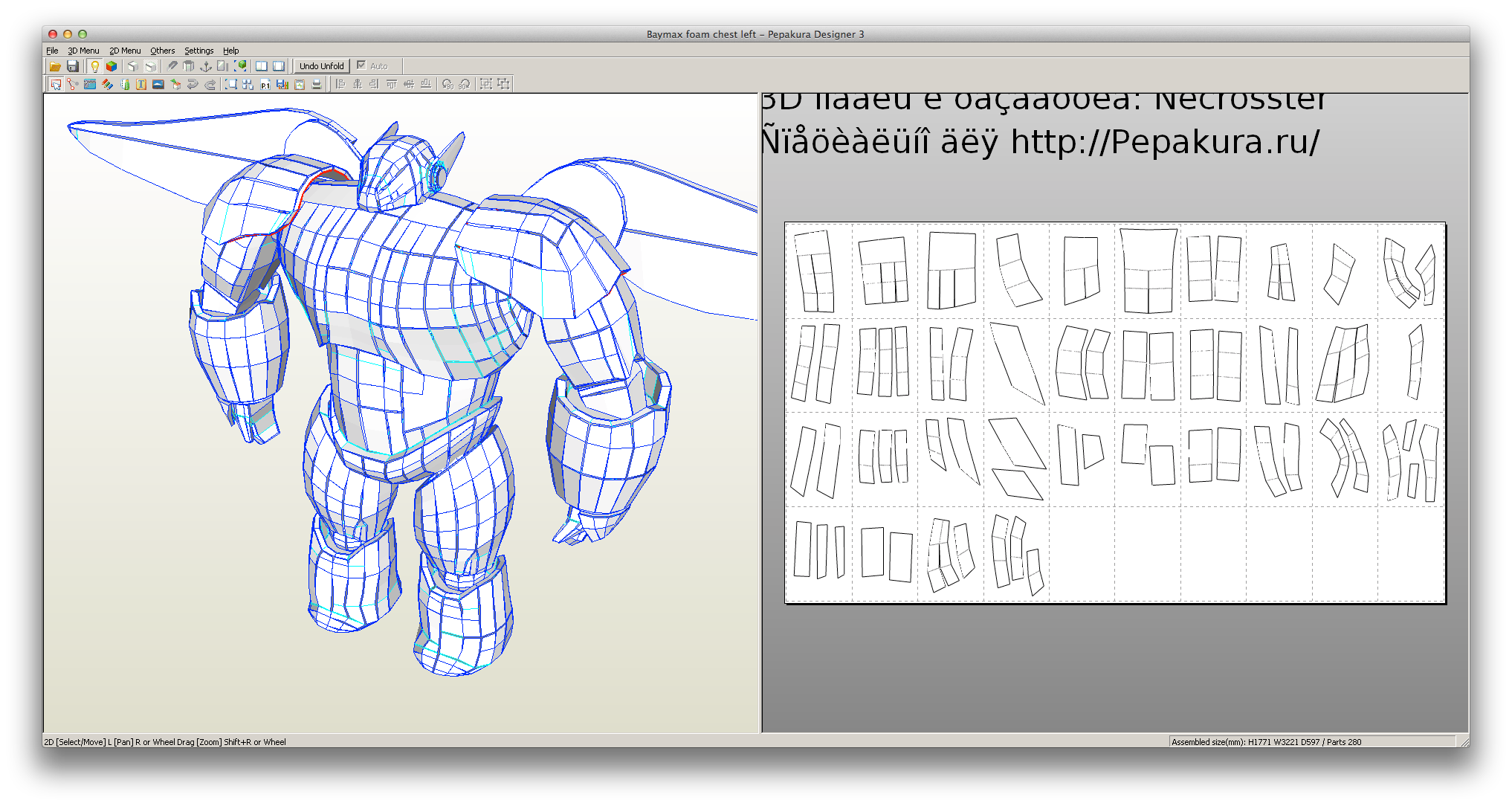The height and width of the screenshot is (806, 1512).
Task: Click the align horizontal center icon
Action: 358,84
